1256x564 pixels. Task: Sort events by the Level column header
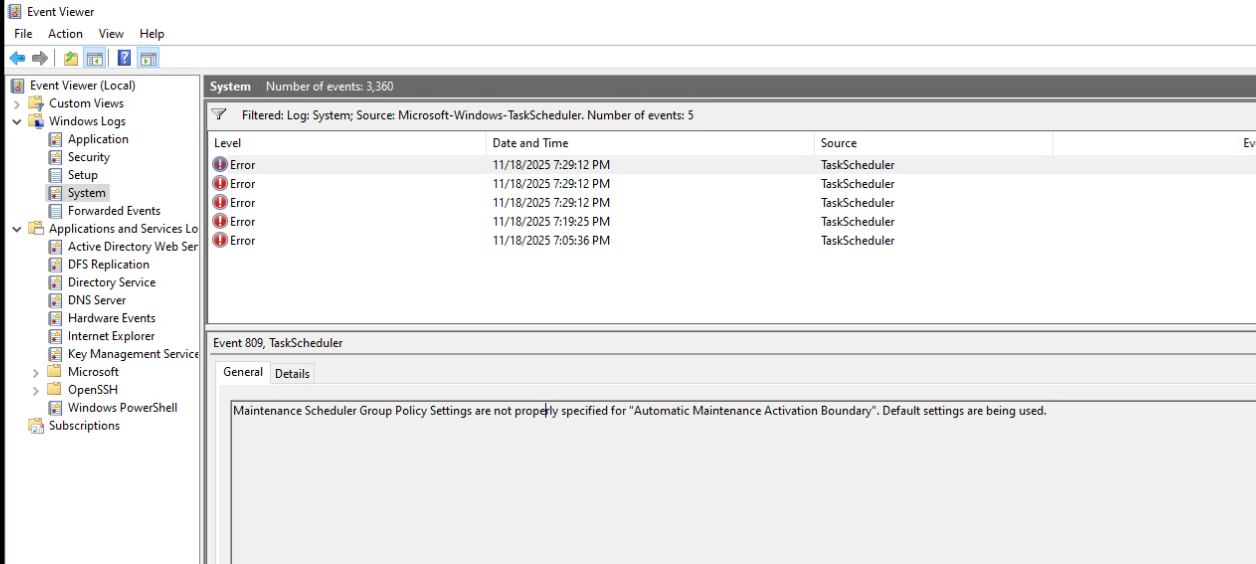(x=346, y=143)
